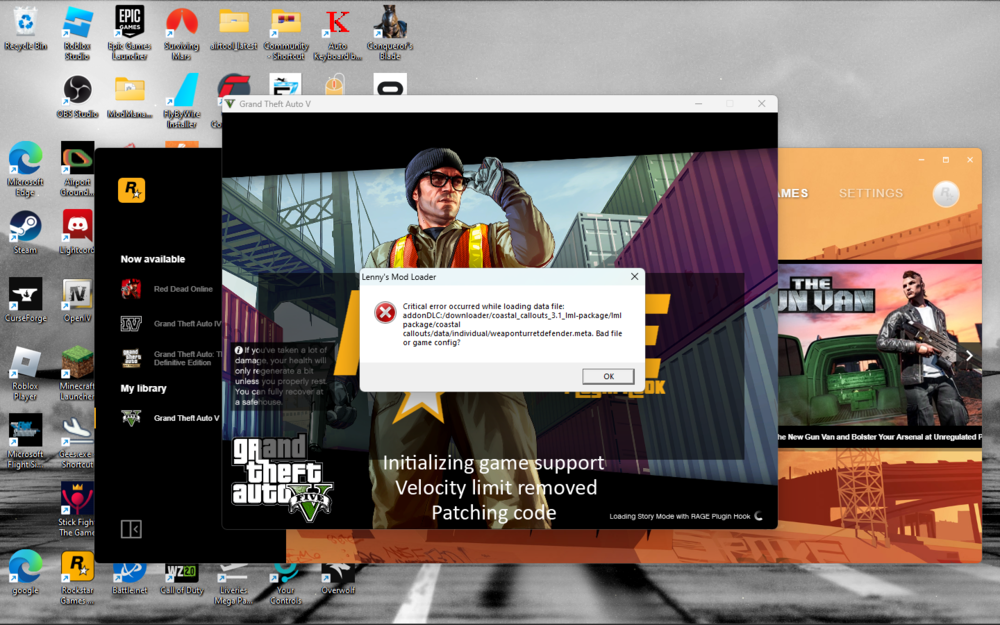Image resolution: width=1000 pixels, height=625 pixels.
Task: Advance the Gun Van carousel with the arrow
Action: pyautogui.click(x=968, y=354)
